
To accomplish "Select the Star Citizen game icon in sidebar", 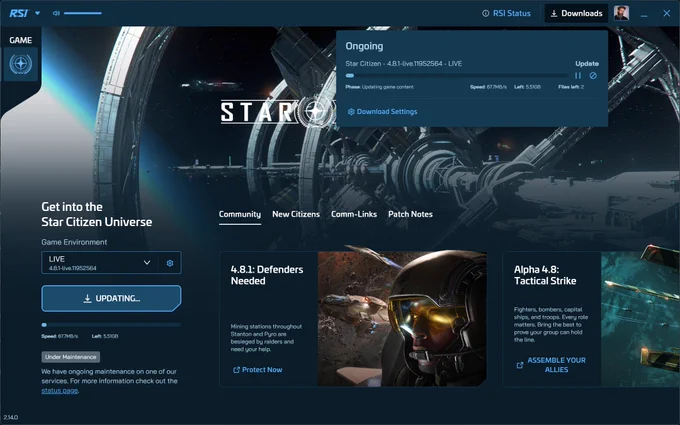I will pos(20,64).
